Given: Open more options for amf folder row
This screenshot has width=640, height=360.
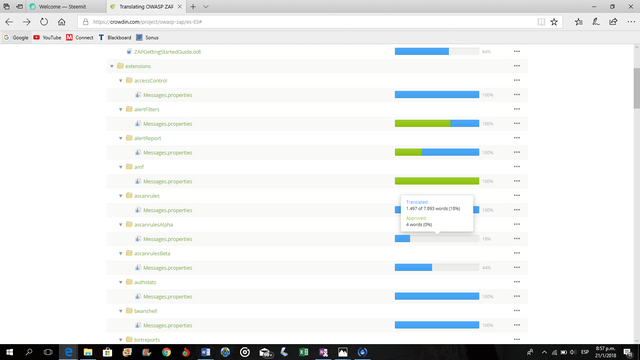Looking at the screenshot, I should 517,167.
